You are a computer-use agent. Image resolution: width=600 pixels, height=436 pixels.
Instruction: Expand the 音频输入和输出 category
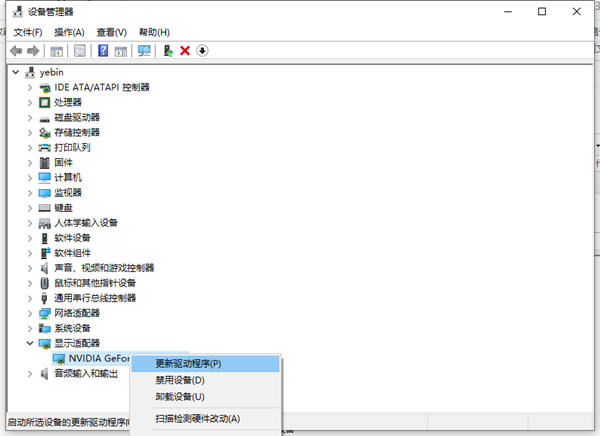click(x=29, y=373)
